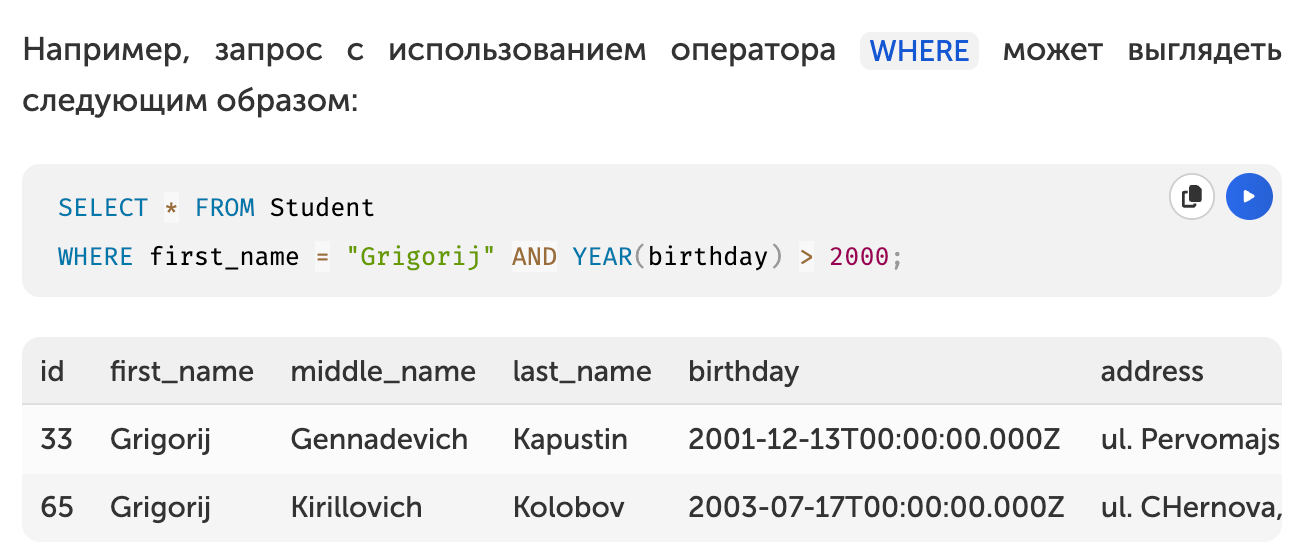Click the SELECT keyword in code block
The image size is (1304, 552).
coord(103,208)
